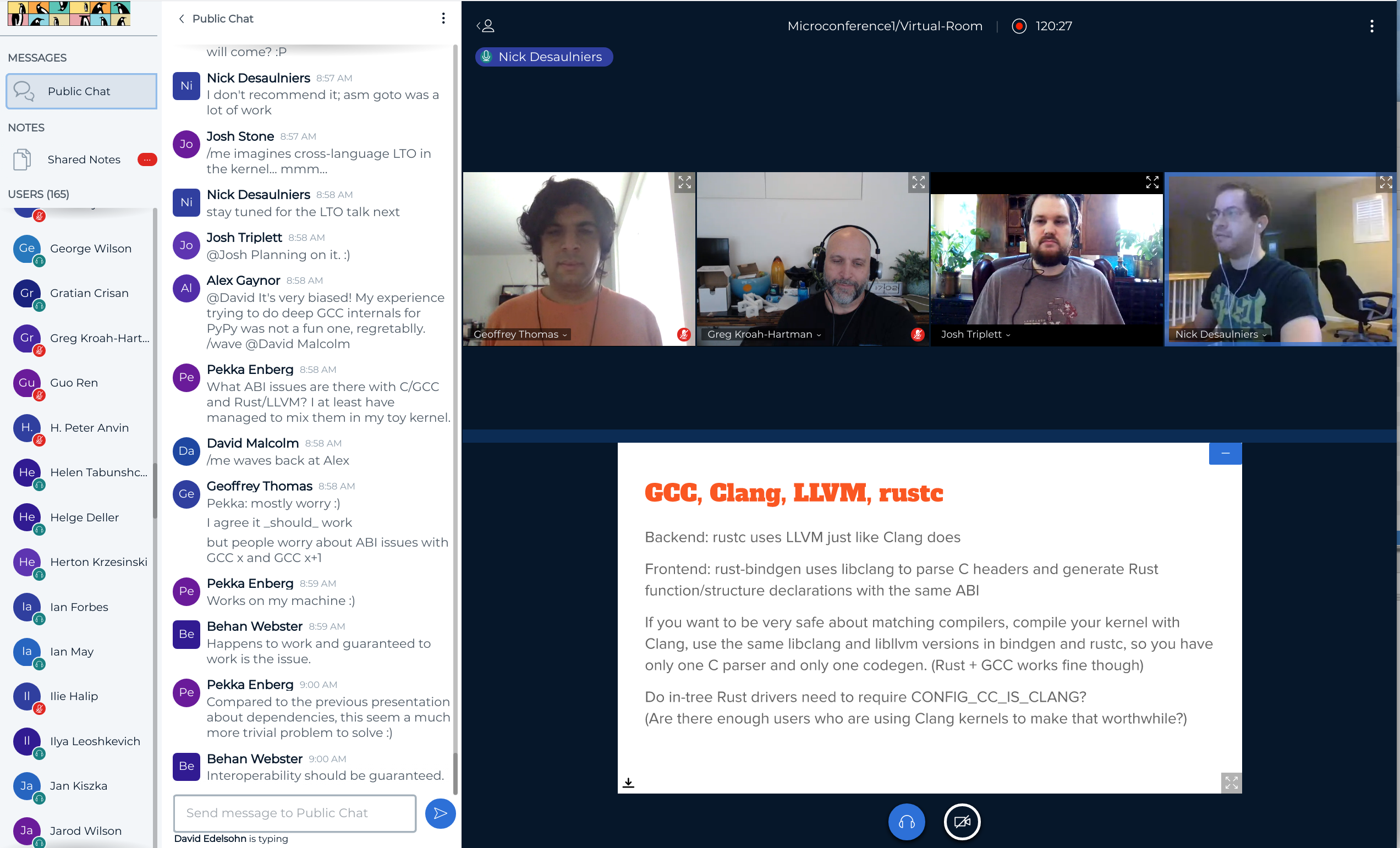Viewport: 1400px width, 848px height.
Task: Open the conference room options menu
Action: 1371,26
